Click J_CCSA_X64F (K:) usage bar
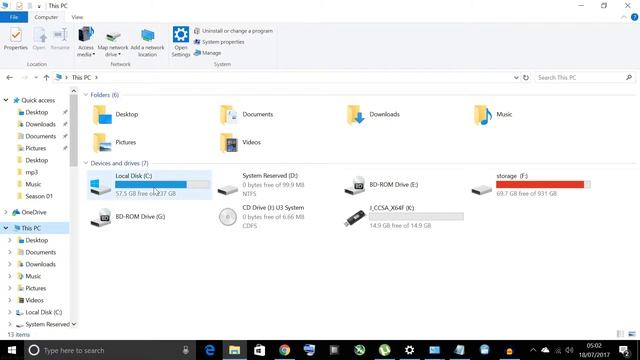640x360 pixels. coord(416,216)
